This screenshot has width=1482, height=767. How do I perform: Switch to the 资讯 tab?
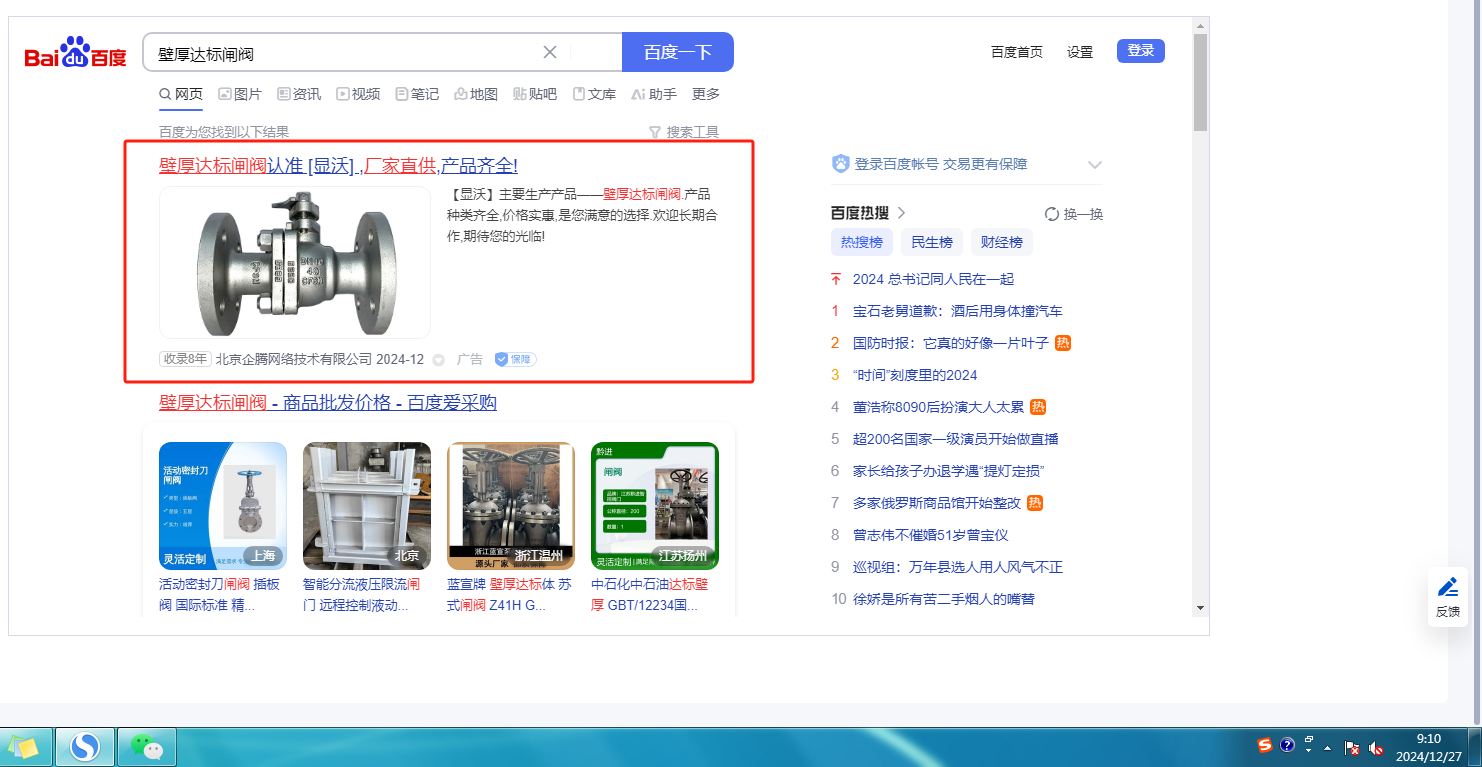click(299, 94)
